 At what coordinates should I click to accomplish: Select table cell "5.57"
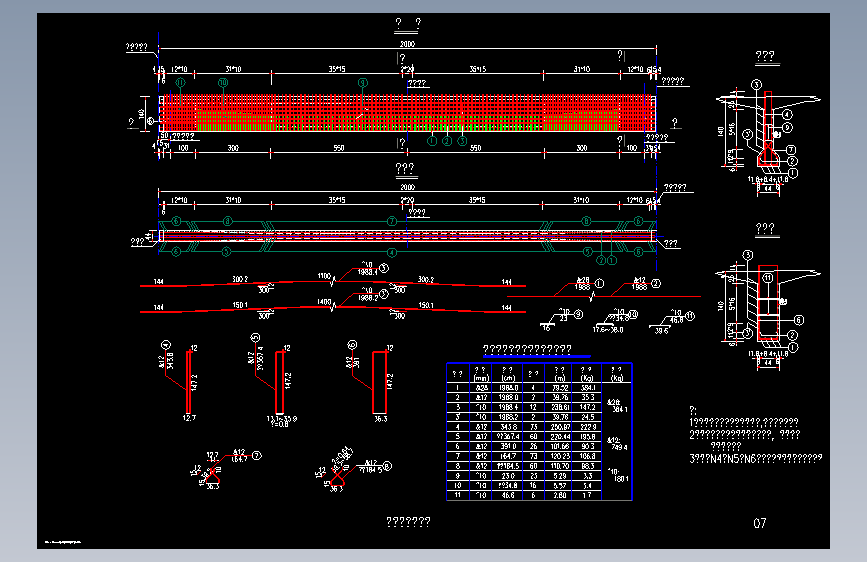(x=560, y=486)
